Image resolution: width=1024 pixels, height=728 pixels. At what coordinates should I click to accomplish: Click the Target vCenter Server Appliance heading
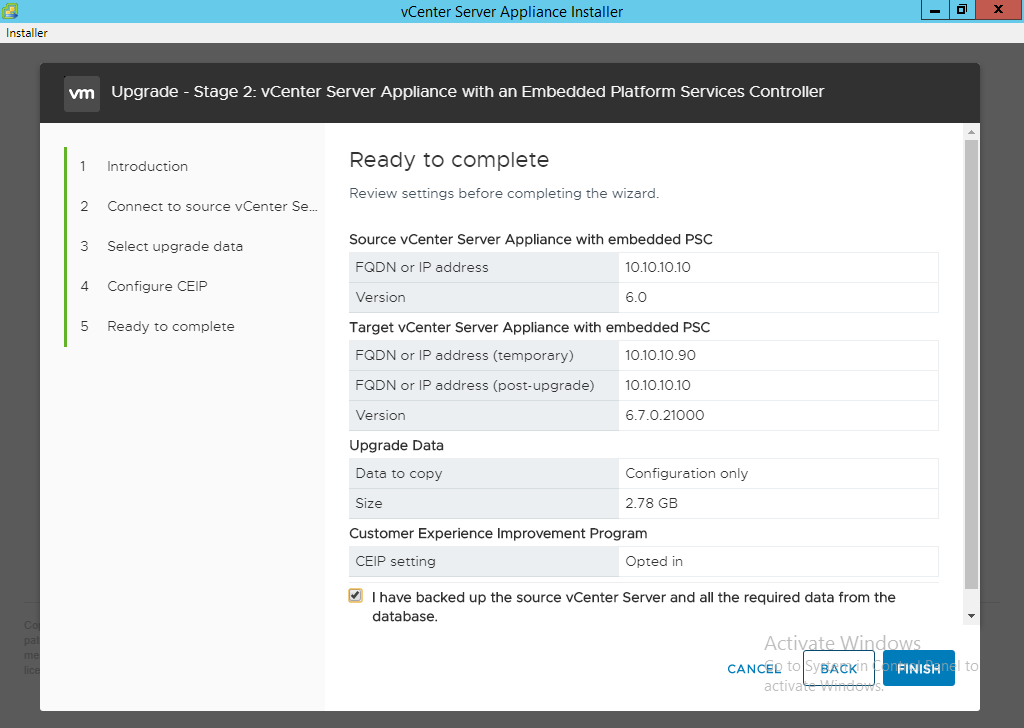click(x=530, y=327)
